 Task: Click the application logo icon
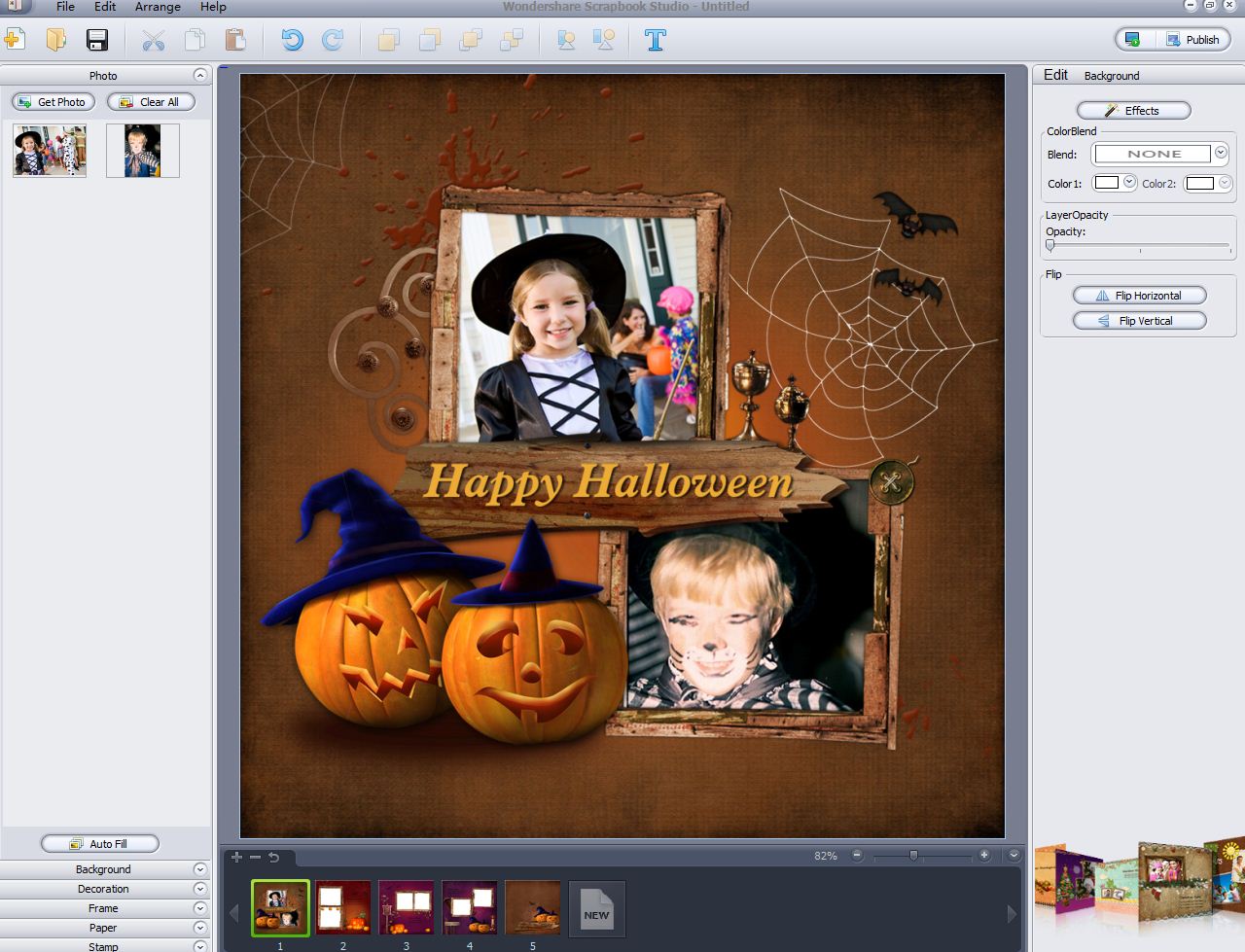pos(14,6)
